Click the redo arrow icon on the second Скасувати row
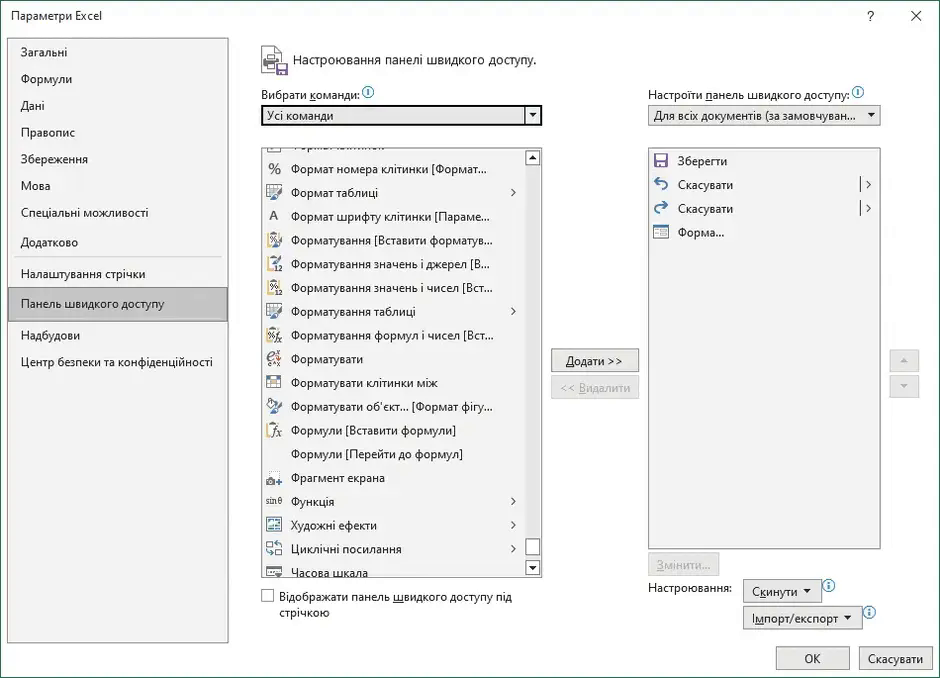 click(x=661, y=208)
